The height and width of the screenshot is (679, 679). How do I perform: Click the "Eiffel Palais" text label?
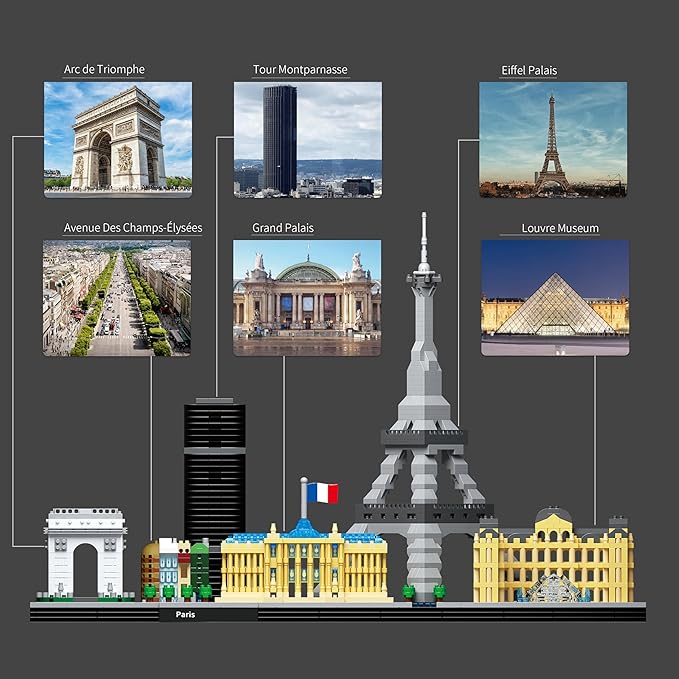[x=529, y=71]
